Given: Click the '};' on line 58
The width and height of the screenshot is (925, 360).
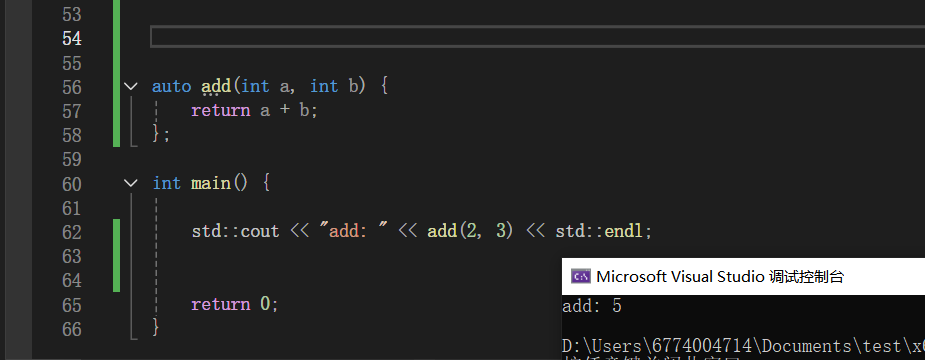Looking at the screenshot, I should click(x=161, y=134).
